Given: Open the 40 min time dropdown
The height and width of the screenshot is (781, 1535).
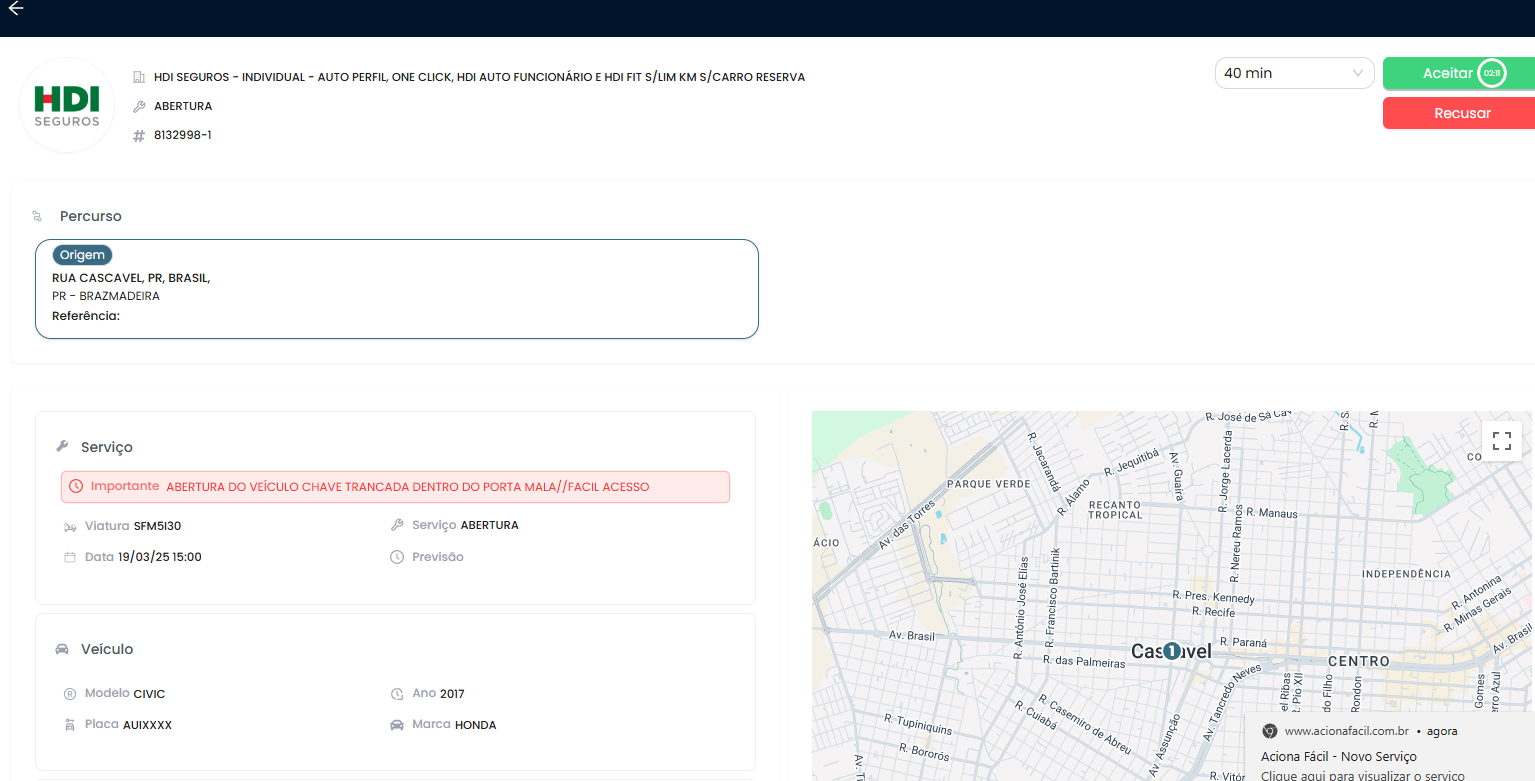Looking at the screenshot, I should (x=1294, y=73).
